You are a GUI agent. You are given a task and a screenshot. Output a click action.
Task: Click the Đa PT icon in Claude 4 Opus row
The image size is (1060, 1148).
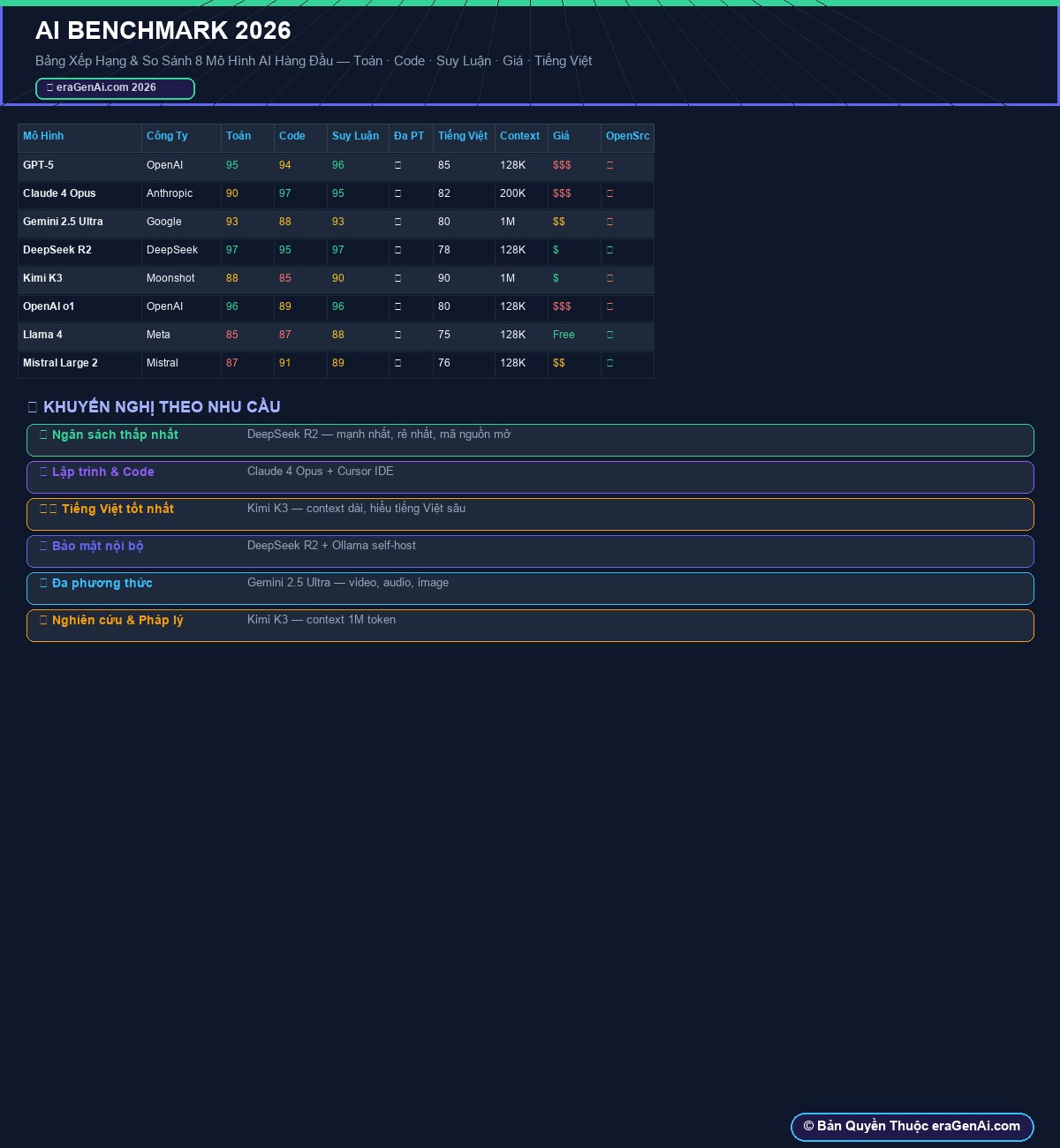(397, 193)
